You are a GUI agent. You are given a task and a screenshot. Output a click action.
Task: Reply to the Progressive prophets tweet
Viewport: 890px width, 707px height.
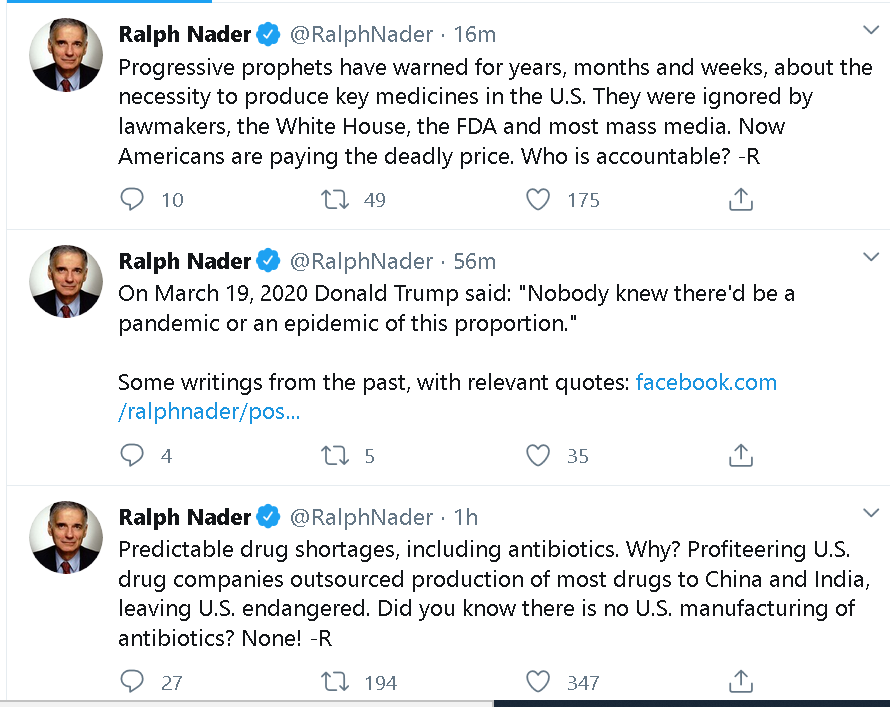tap(132, 199)
